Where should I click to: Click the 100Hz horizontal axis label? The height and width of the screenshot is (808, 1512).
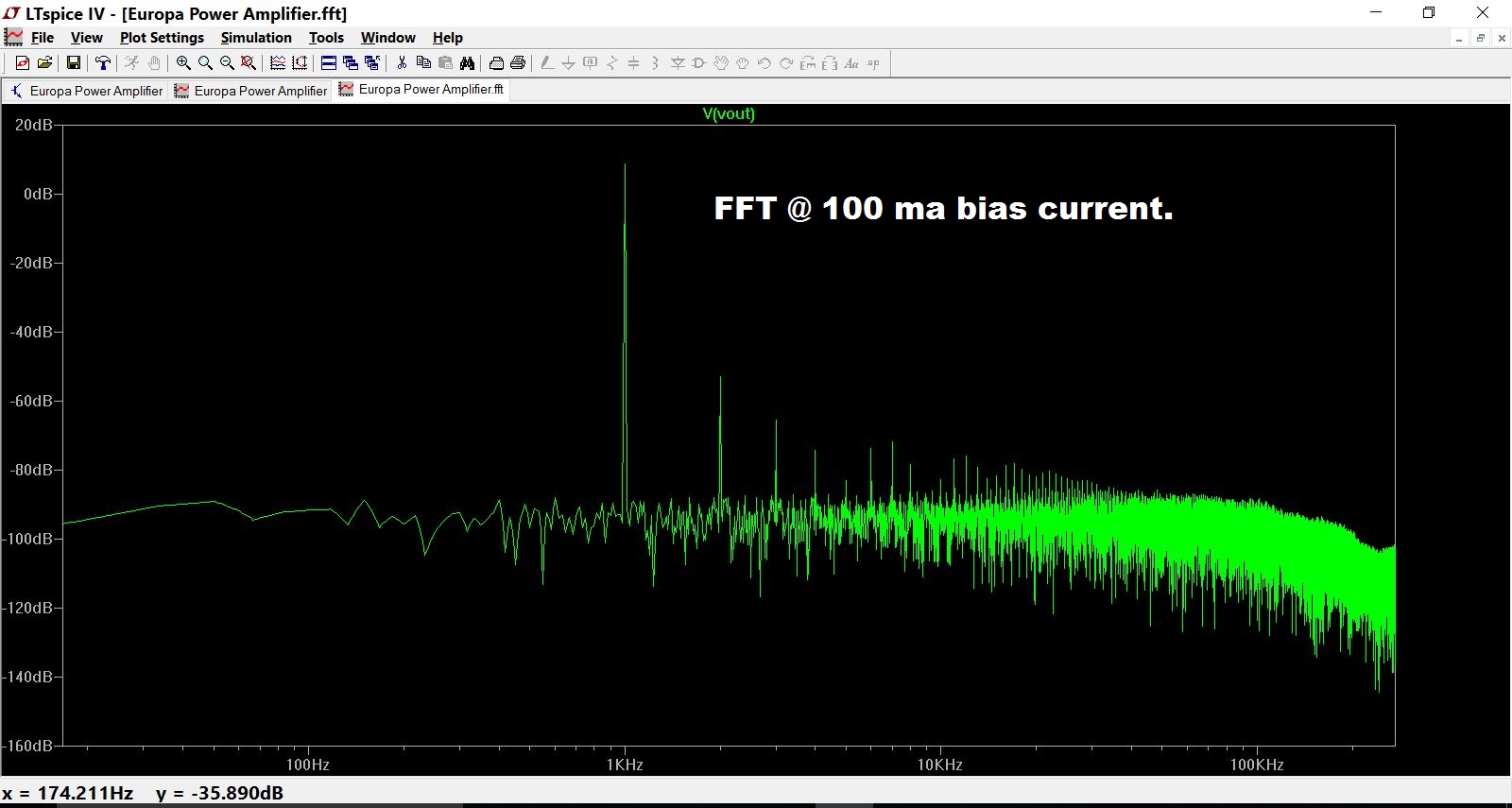[x=308, y=765]
